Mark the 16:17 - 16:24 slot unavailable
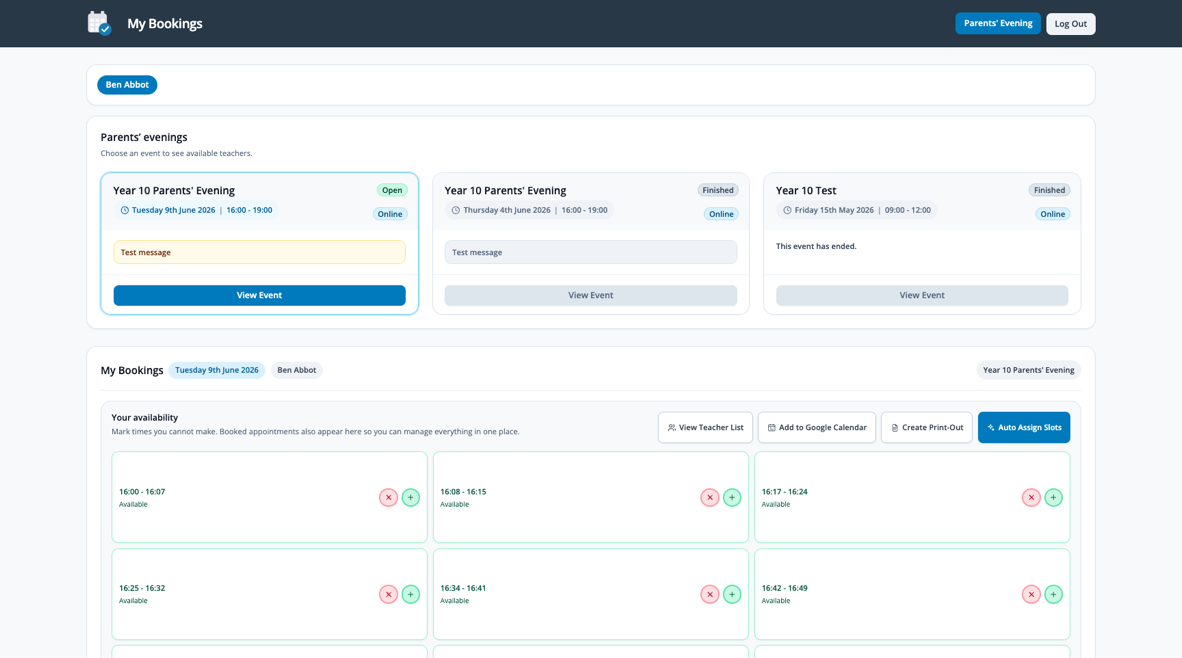 click(x=1031, y=497)
